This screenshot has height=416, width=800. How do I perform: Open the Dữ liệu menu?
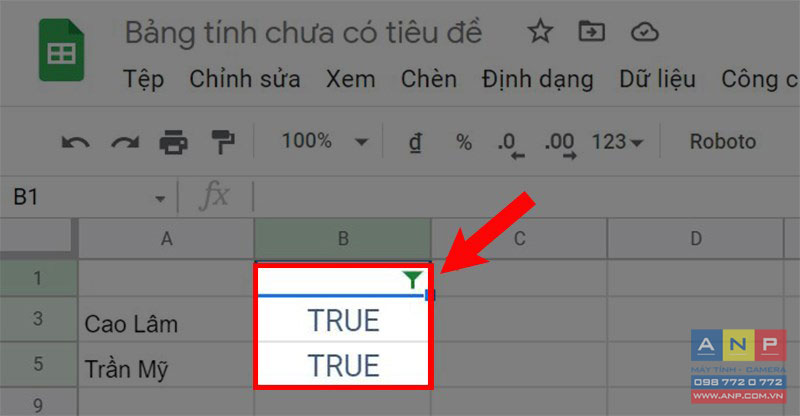click(x=657, y=79)
